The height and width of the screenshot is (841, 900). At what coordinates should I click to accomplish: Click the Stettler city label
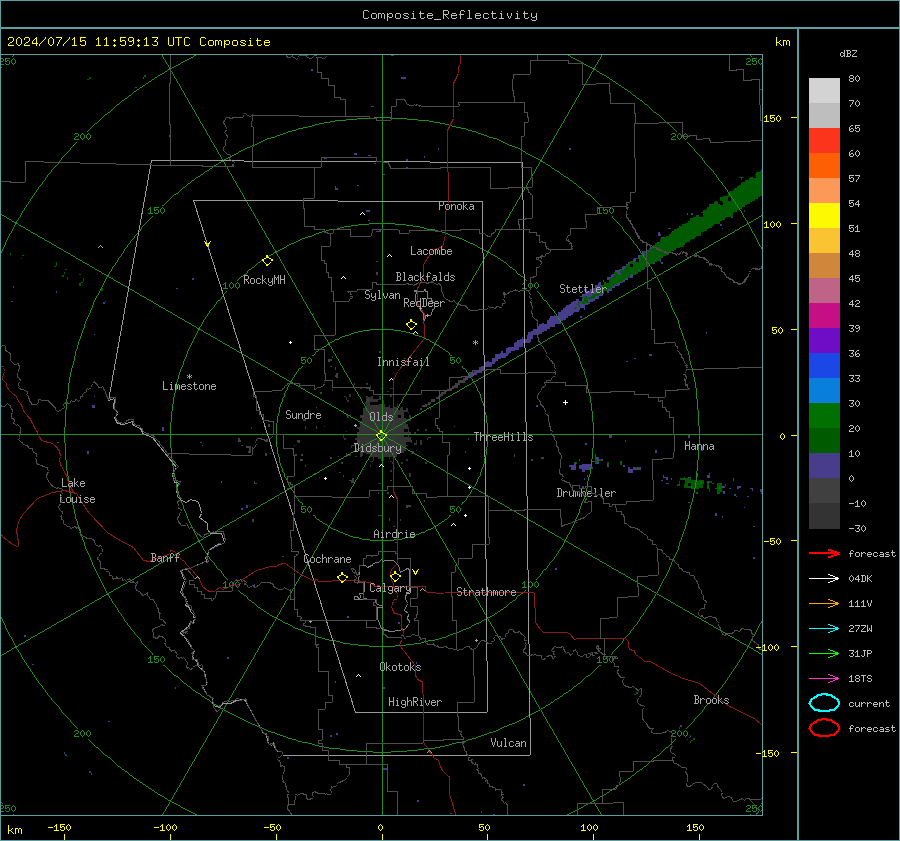pos(583,289)
